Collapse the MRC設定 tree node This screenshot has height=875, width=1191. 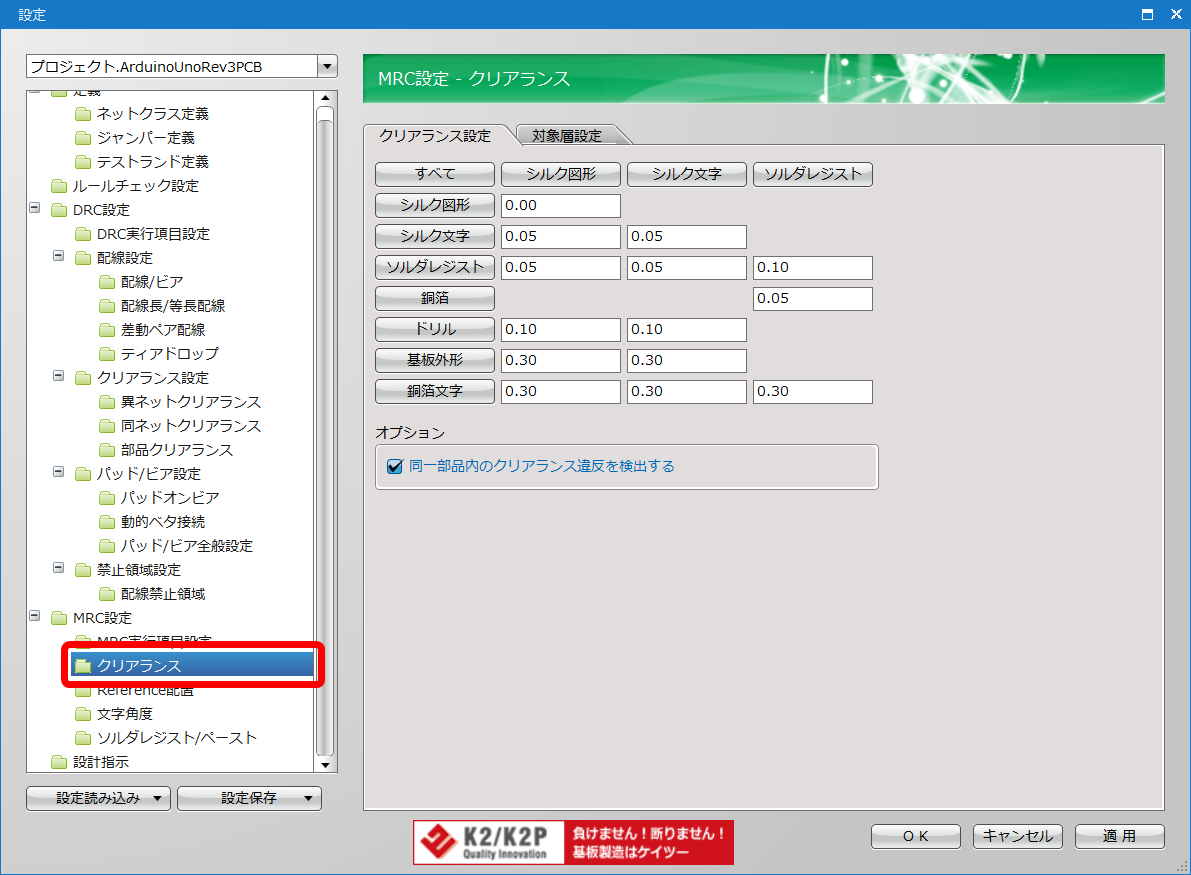[x=35, y=618]
